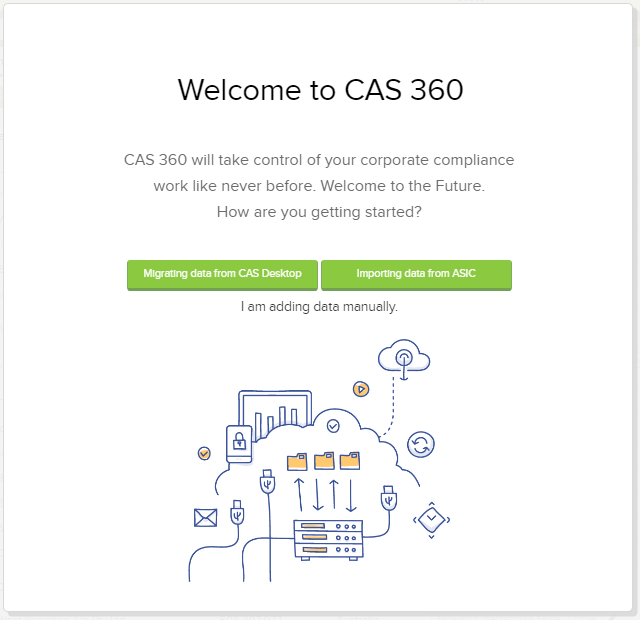Select the I am adding data manually link
Viewport: 640px width, 620px height.
point(319,307)
